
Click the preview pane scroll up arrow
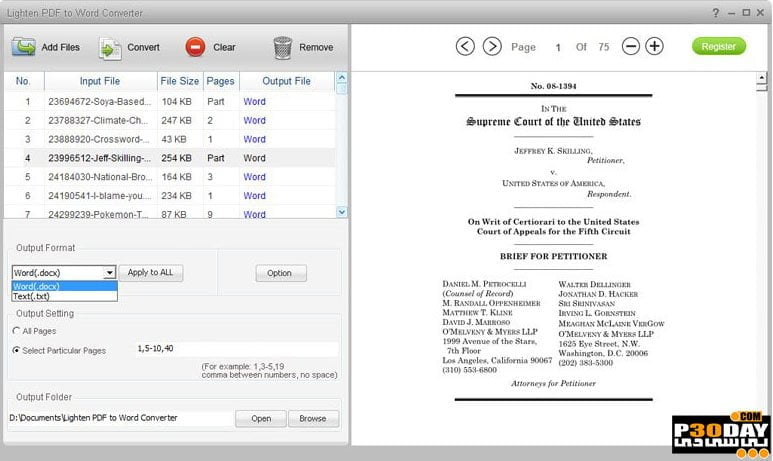[762, 78]
